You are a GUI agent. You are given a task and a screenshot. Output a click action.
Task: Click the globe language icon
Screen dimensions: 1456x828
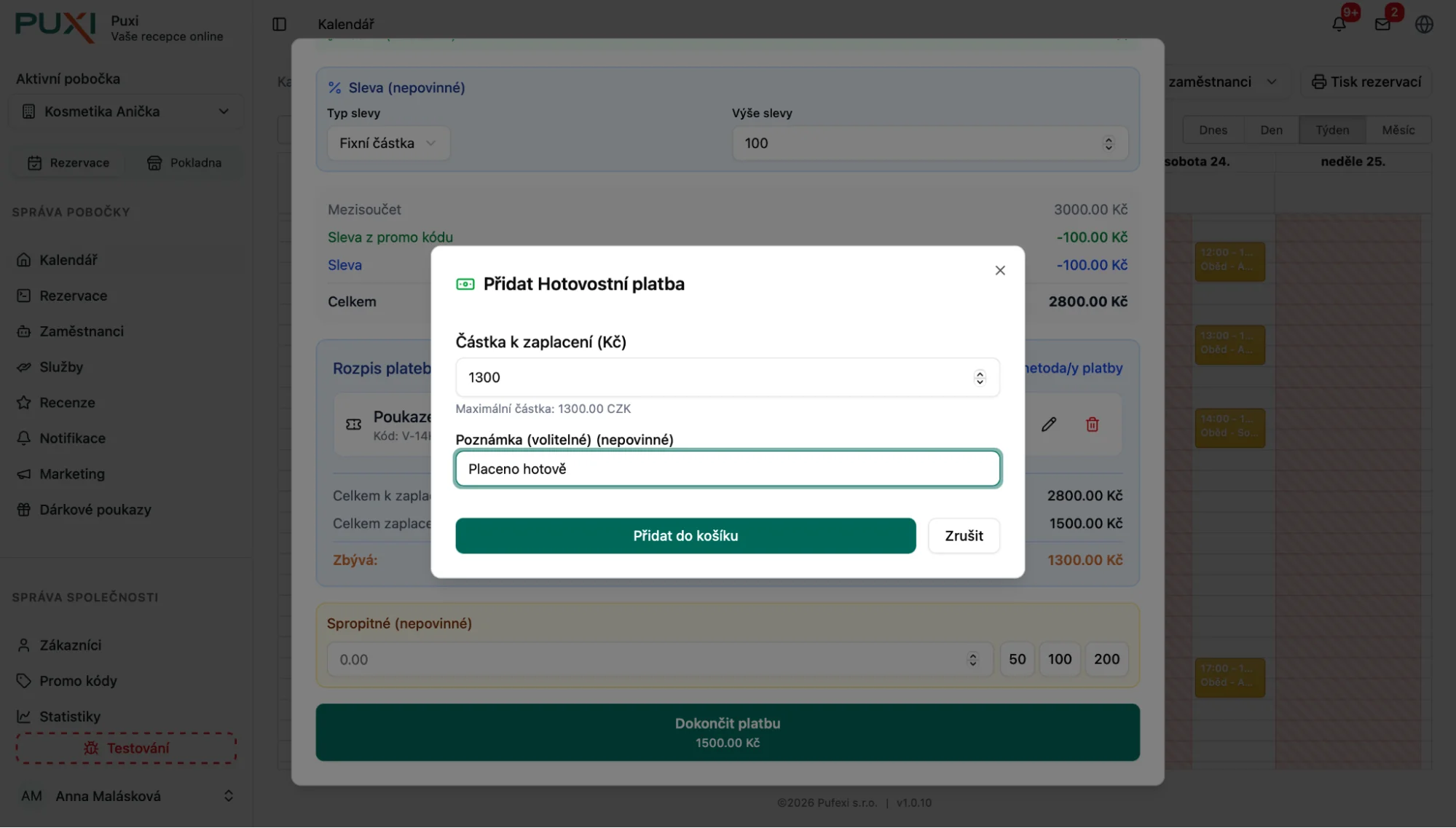coord(1424,24)
